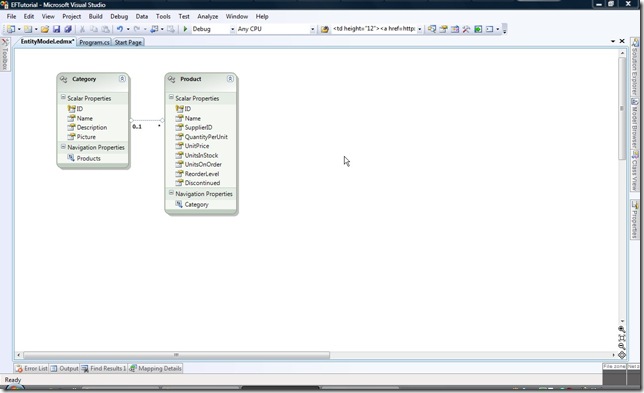Screen dimensions: 644x393
Task: Click the Open File folder icon
Action: (45, 29)
